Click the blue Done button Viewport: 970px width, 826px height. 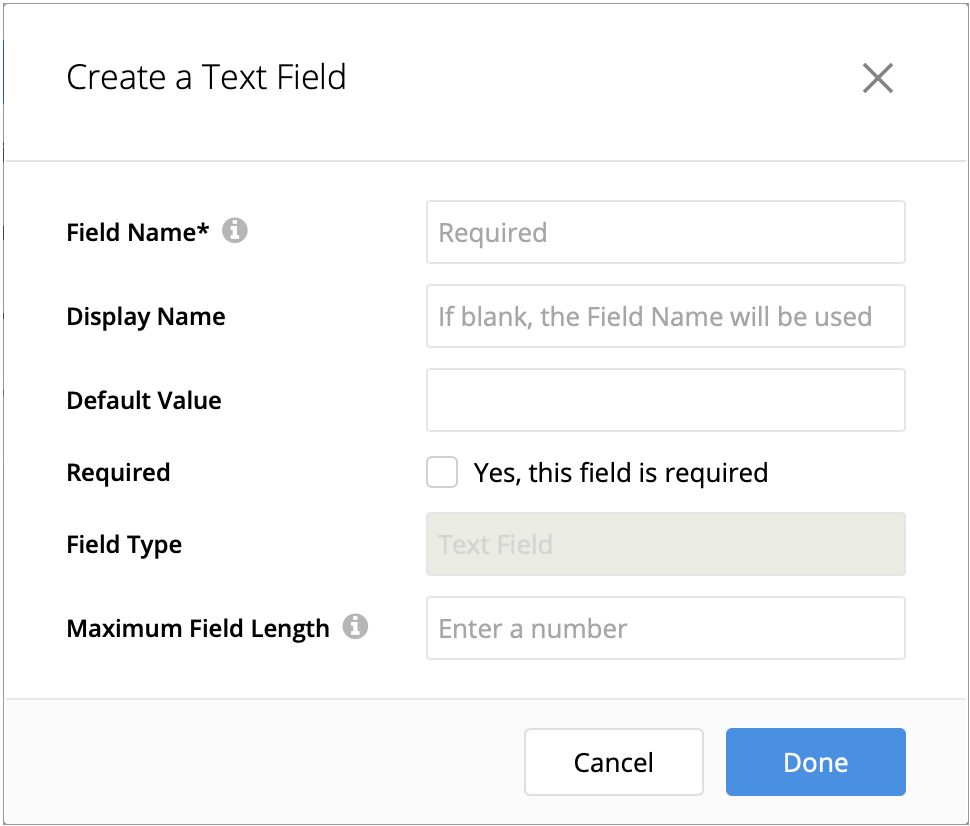pyautogui.click(x=815, y=762)
